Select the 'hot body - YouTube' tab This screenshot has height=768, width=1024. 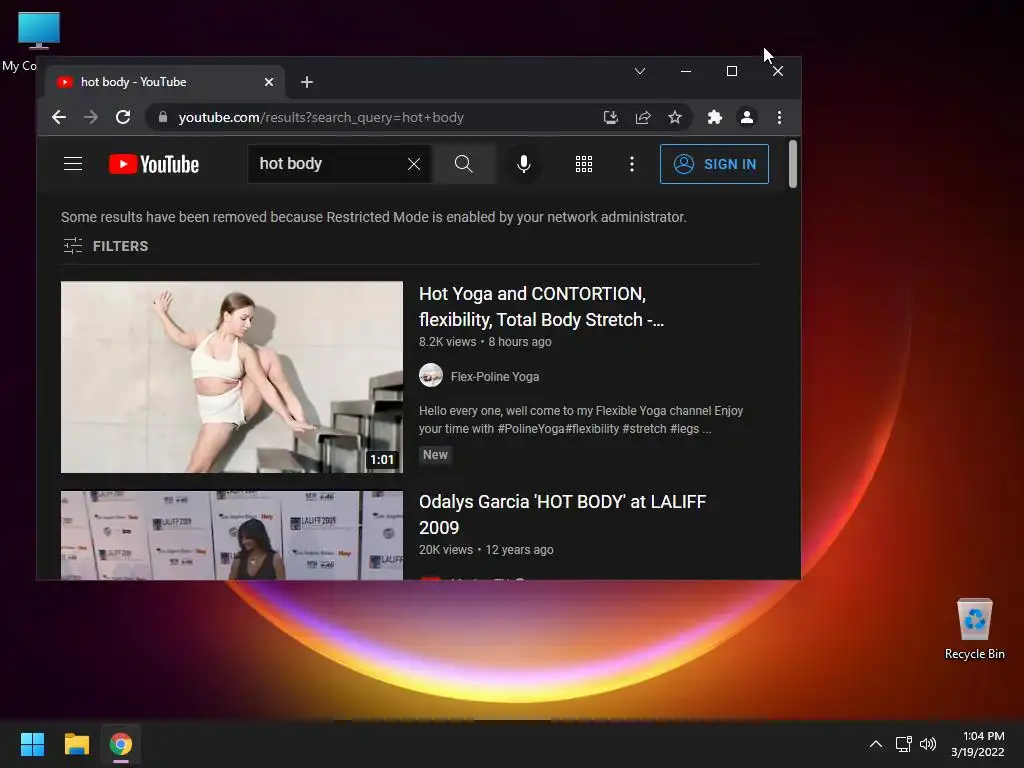[x=165, y=82]
